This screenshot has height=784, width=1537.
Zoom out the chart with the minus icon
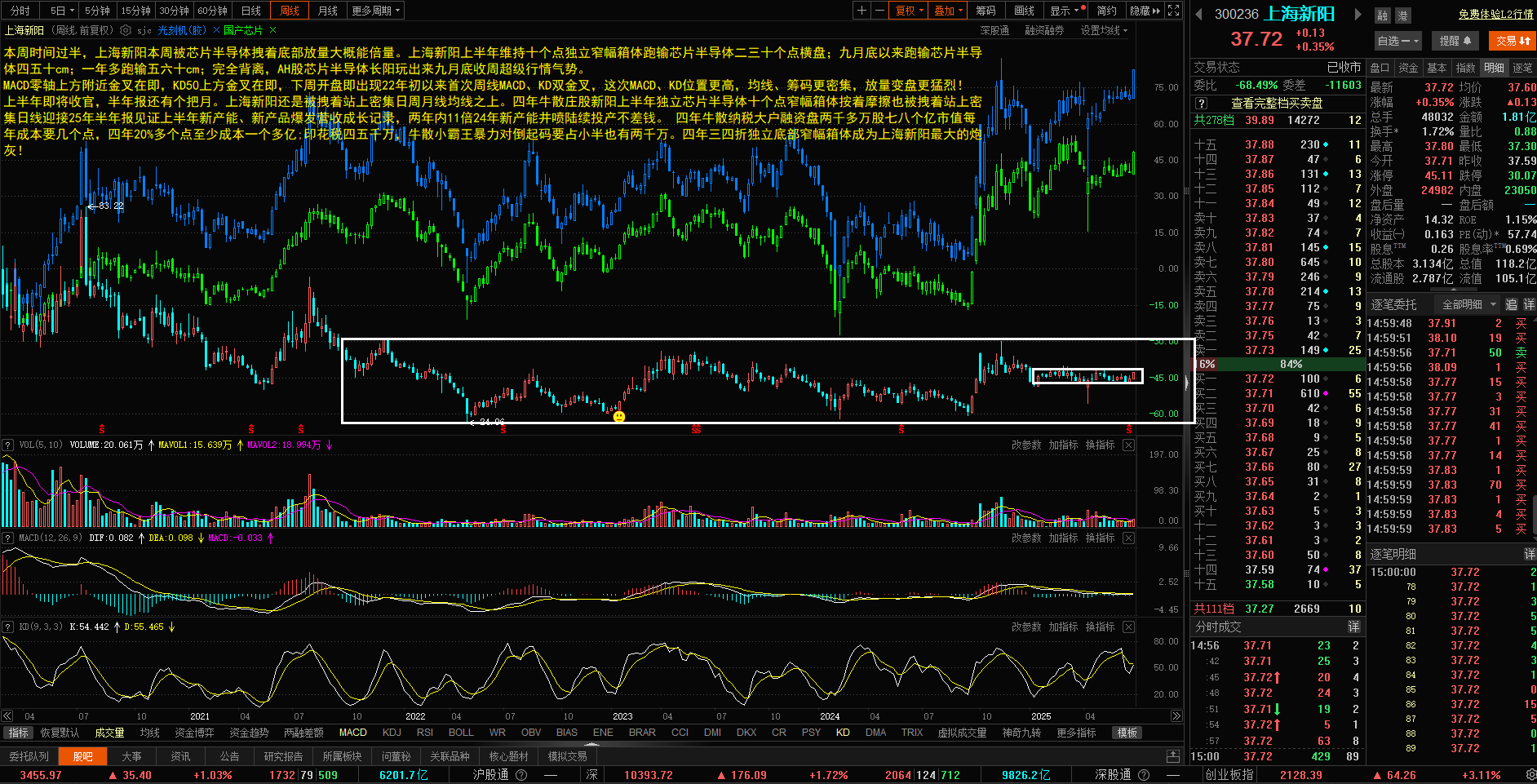pos(879,11)
